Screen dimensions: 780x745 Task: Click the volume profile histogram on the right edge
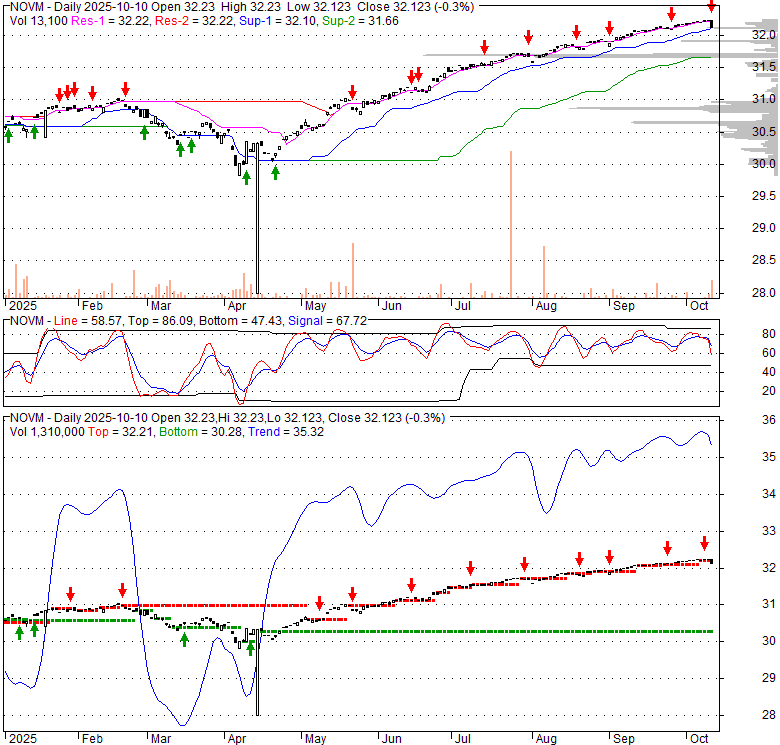tap(745, 132)
